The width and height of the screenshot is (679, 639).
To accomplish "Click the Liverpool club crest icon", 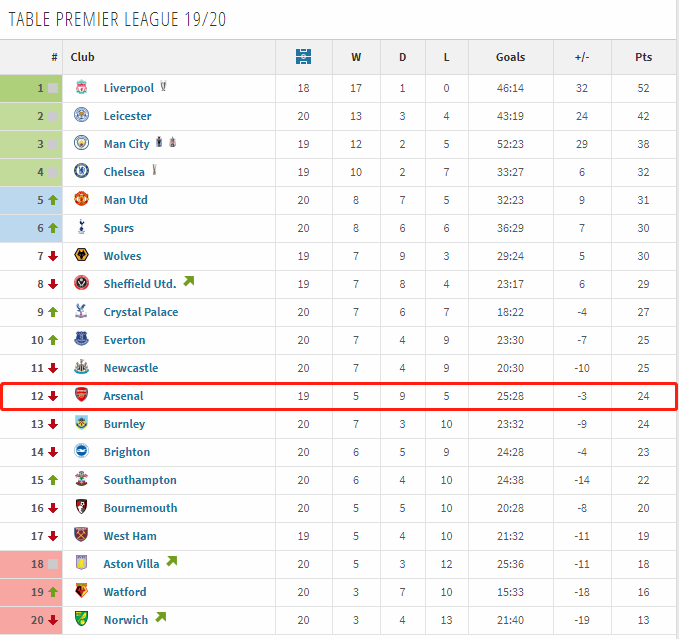I will pos(81,88).
